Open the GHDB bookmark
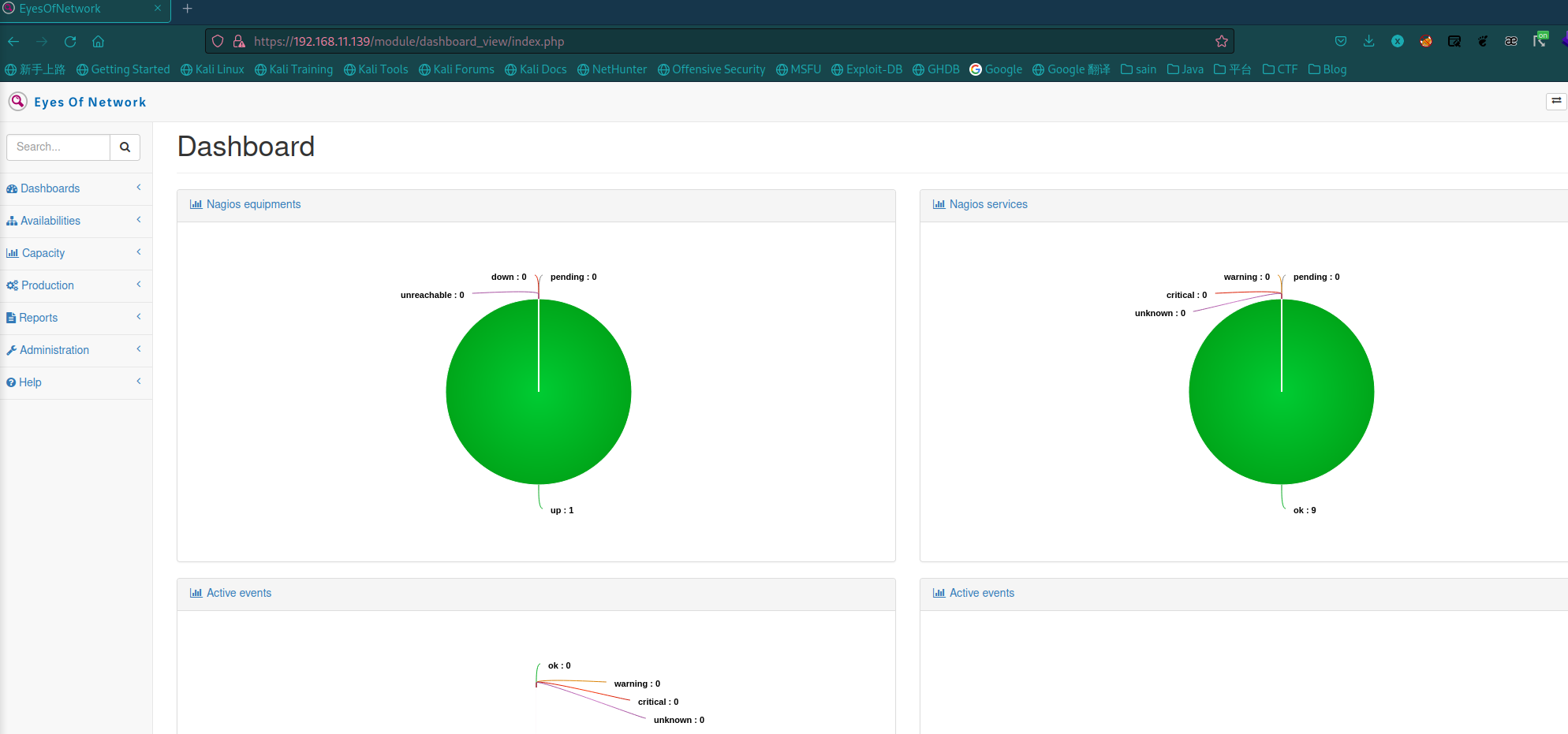1568x734 pixels. [936, 69]
